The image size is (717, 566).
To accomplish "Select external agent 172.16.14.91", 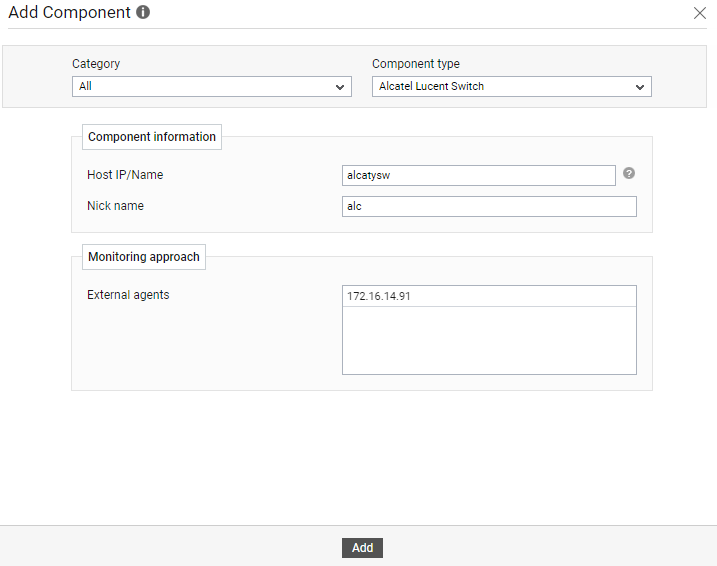I will (x=489, y=296).
